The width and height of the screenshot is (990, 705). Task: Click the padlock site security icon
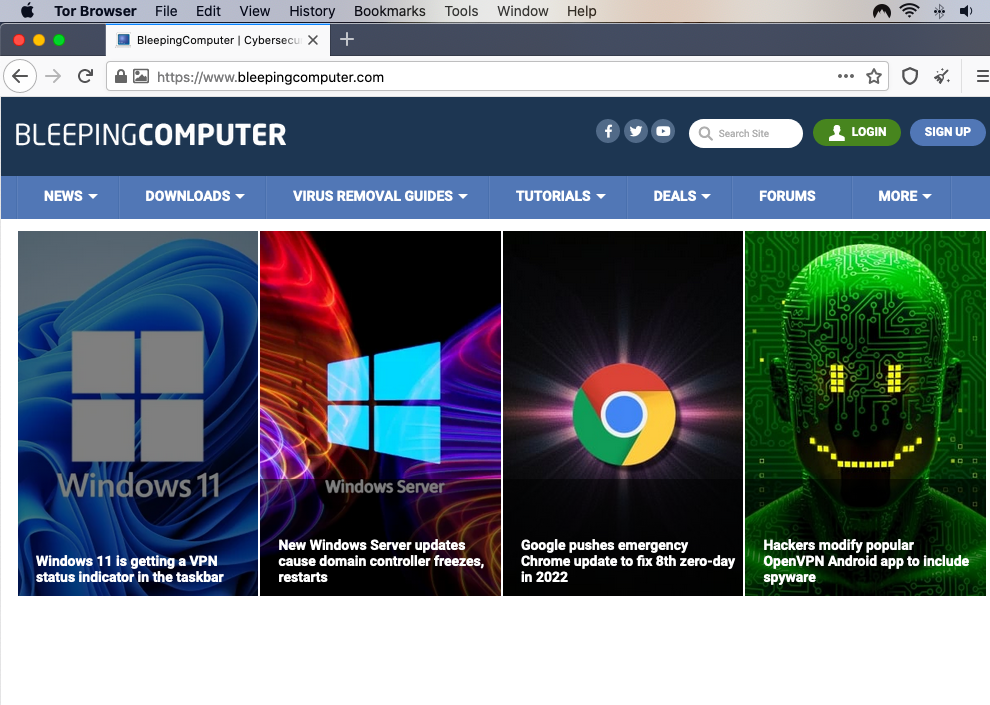[121, 76]
